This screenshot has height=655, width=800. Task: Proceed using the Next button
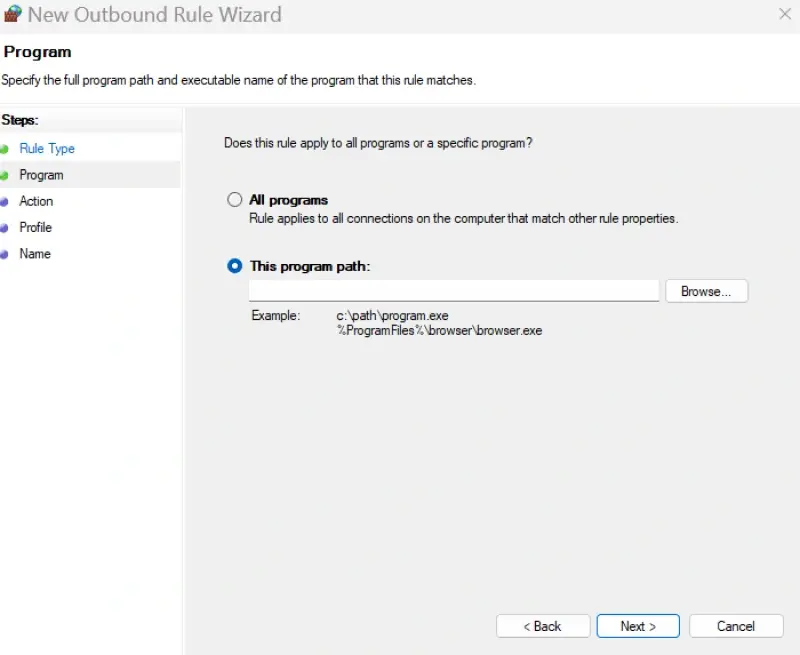tap(637, 626)
